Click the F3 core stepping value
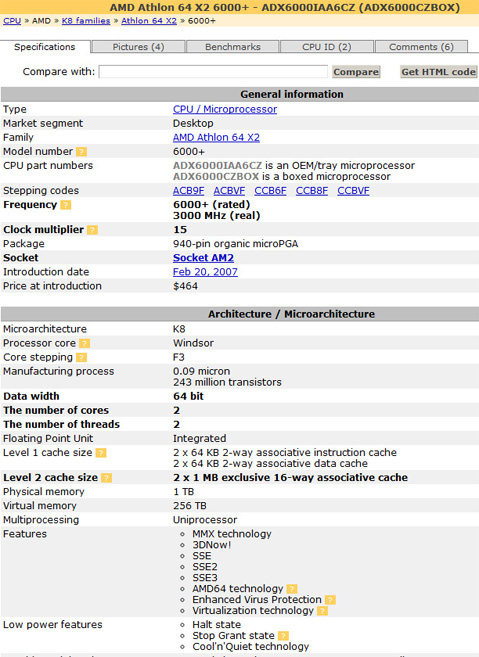 coord(179,357)
